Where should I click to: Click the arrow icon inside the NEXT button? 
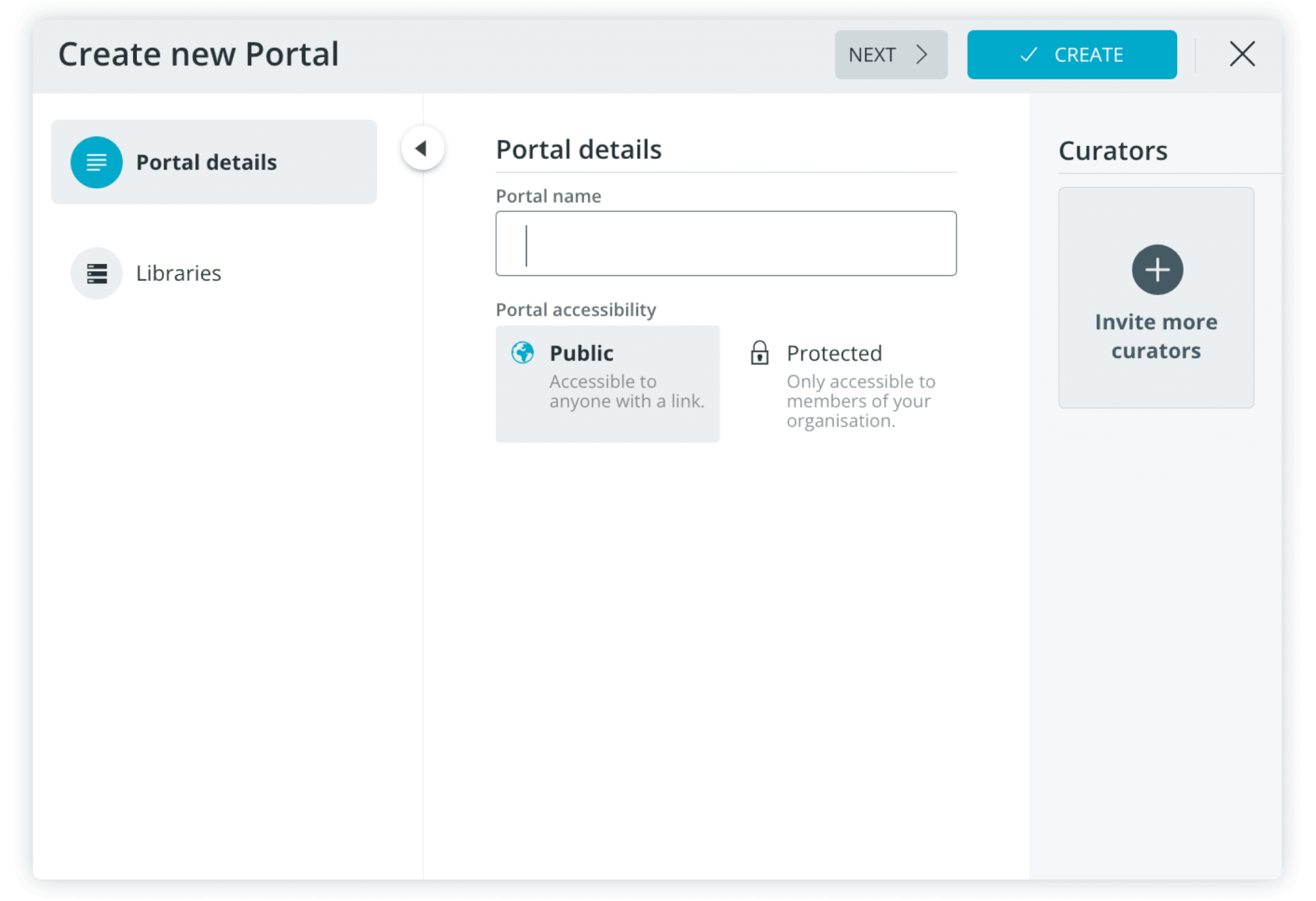coord(922,55)
